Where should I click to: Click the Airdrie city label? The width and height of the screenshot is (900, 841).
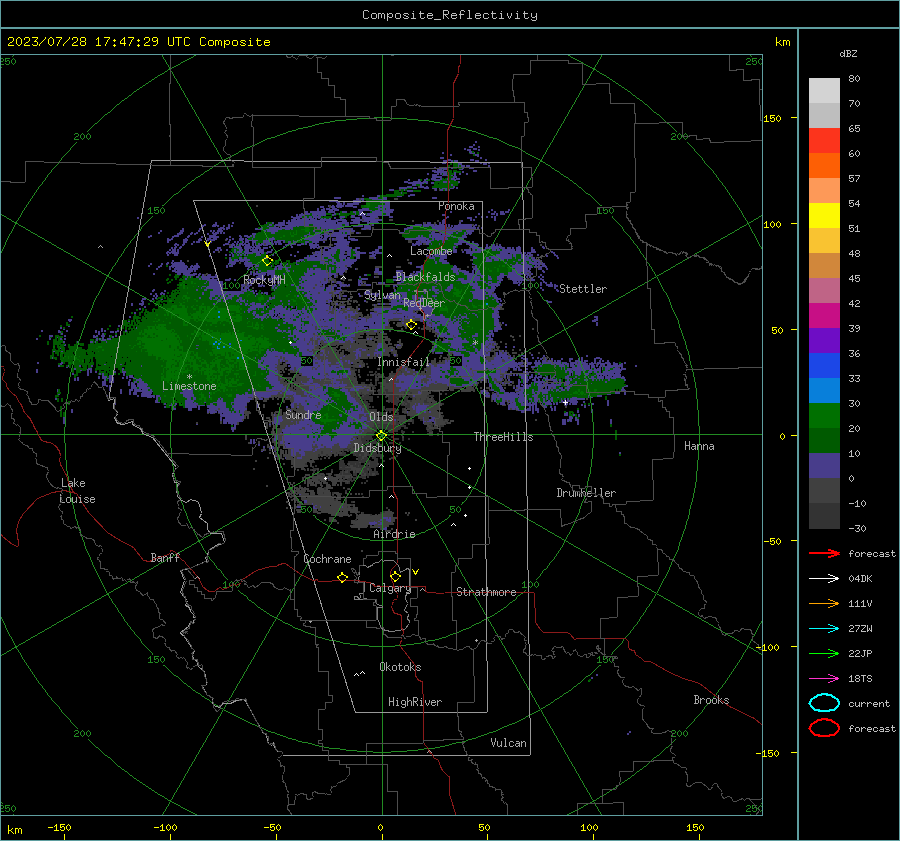tap(394, 534)
